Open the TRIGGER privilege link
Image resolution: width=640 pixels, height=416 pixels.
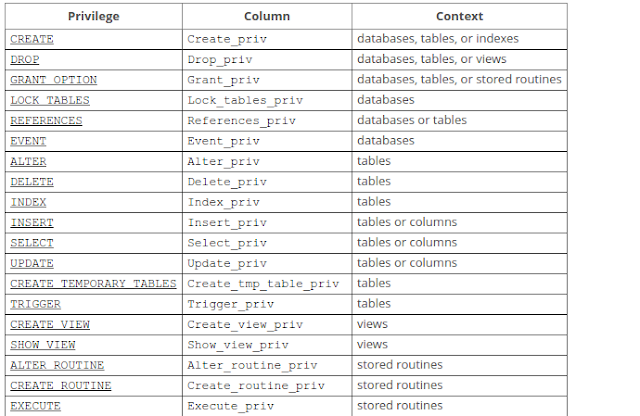(36, 305)
